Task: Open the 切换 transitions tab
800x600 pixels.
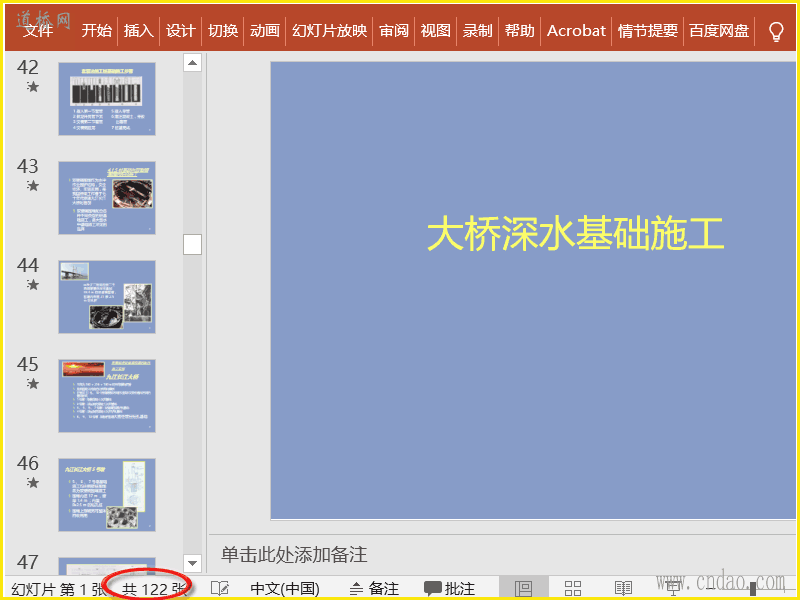Action: pos(223,31)
